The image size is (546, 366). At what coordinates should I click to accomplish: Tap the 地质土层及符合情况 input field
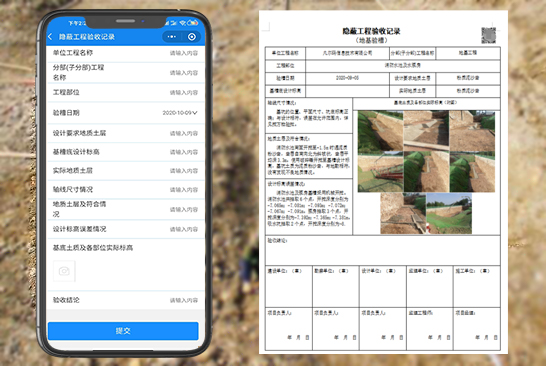125,209
